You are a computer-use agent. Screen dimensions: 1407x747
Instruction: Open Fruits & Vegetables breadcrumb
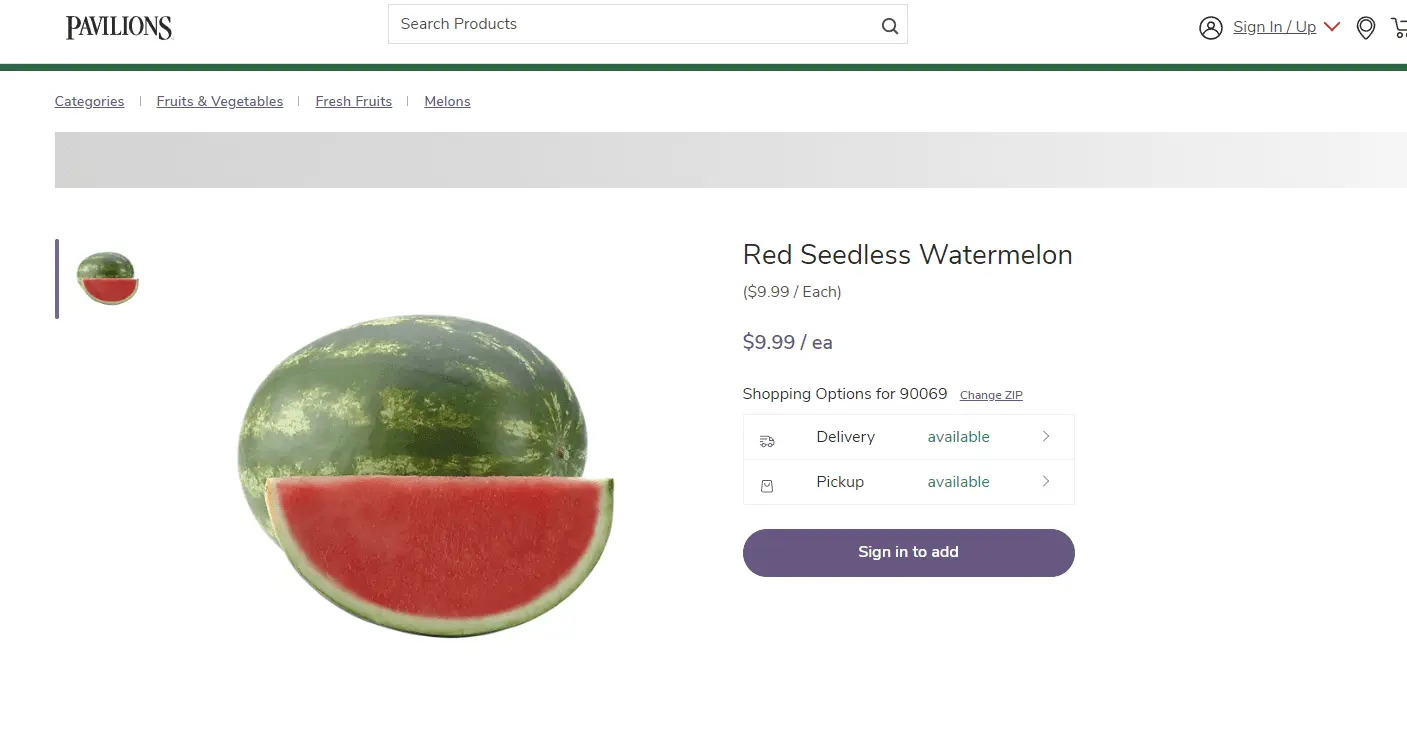point(219,102)
